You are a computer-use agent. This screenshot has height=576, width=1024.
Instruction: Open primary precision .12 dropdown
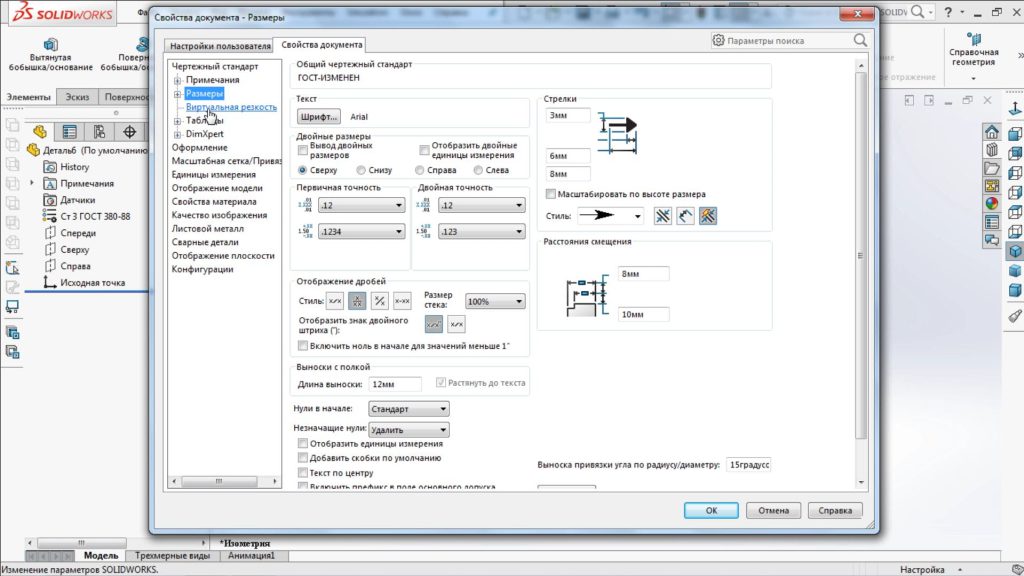[x=361, y=205]
